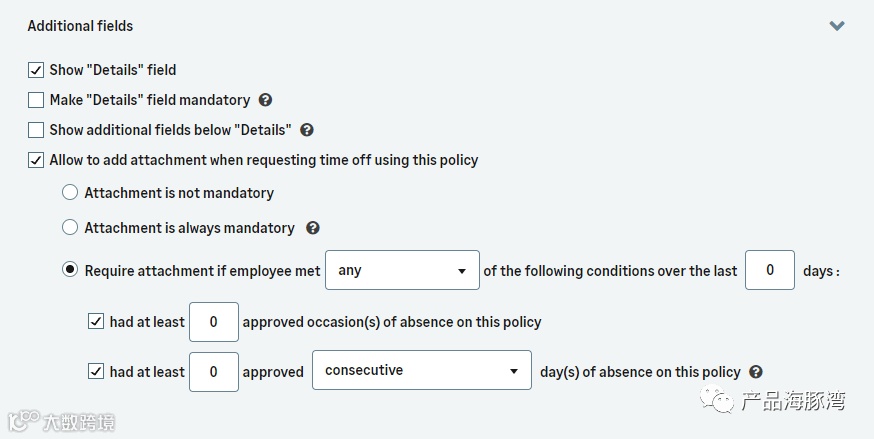874x439 pixels.
Task: Open the "any" conditions dropdown
Action: pos(402,271)
